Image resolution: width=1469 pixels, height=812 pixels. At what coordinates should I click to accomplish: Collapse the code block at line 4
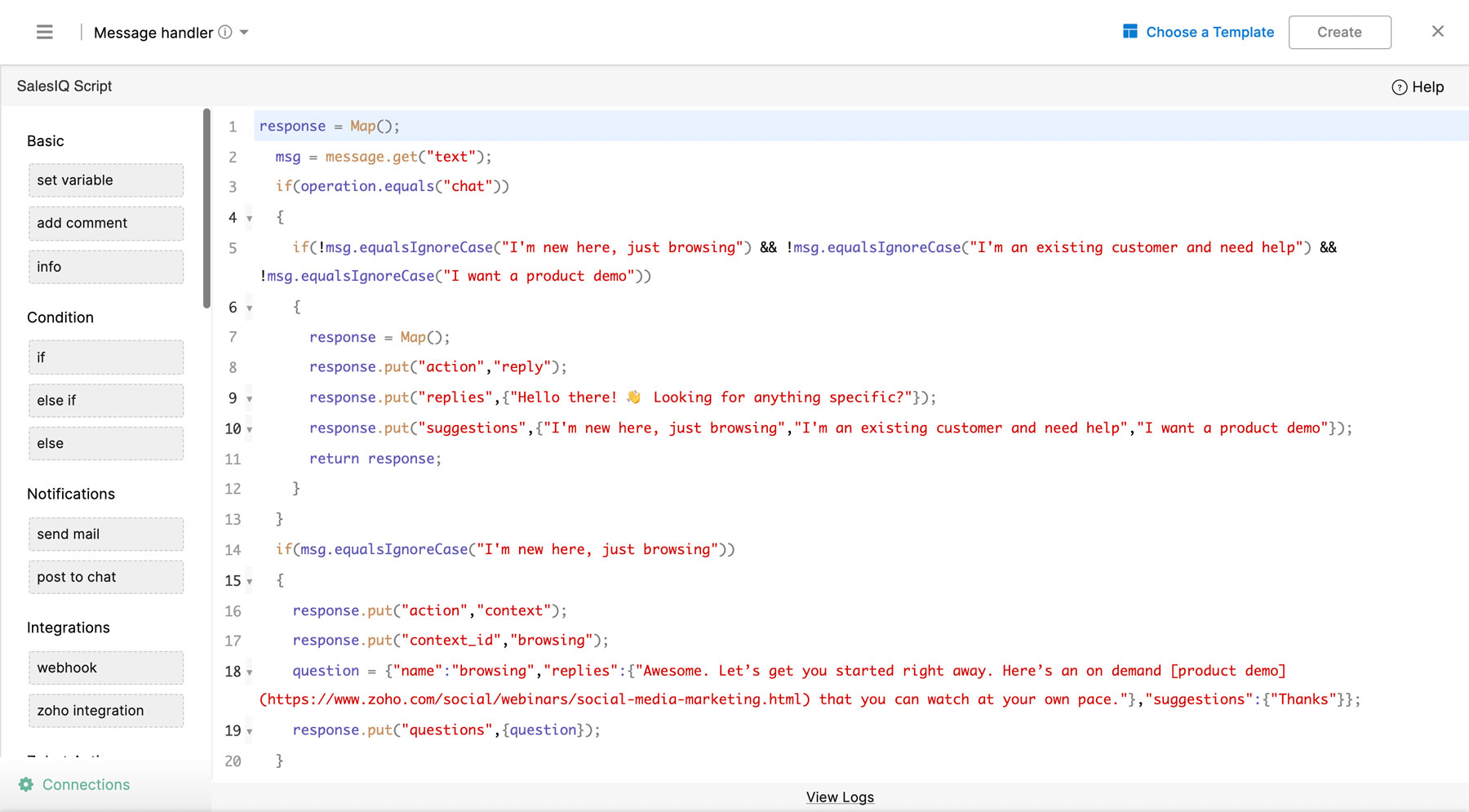tap(250, 219)
